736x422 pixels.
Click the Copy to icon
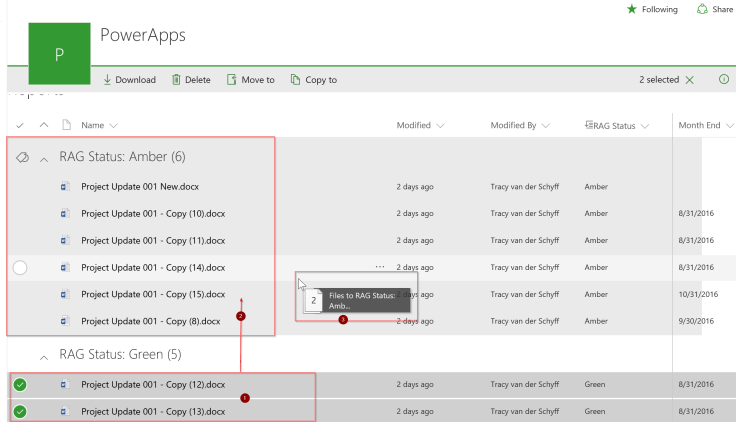click(295, 80)
